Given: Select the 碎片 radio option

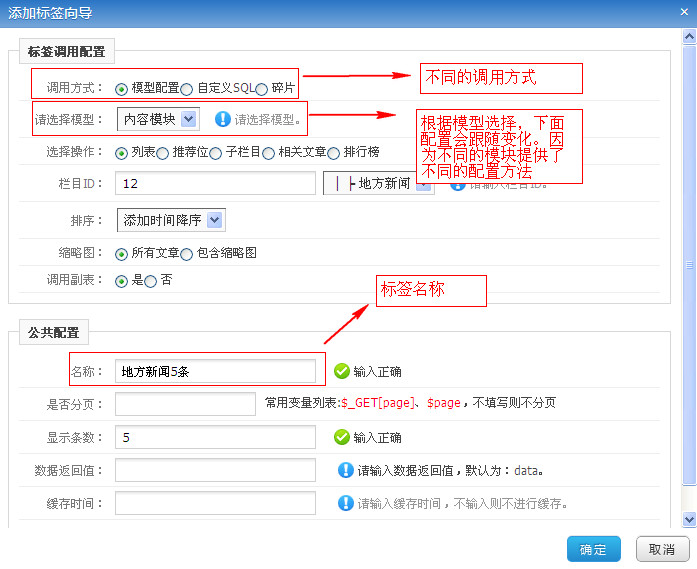Looking at the screenshot, I should (x=262, y=89).
